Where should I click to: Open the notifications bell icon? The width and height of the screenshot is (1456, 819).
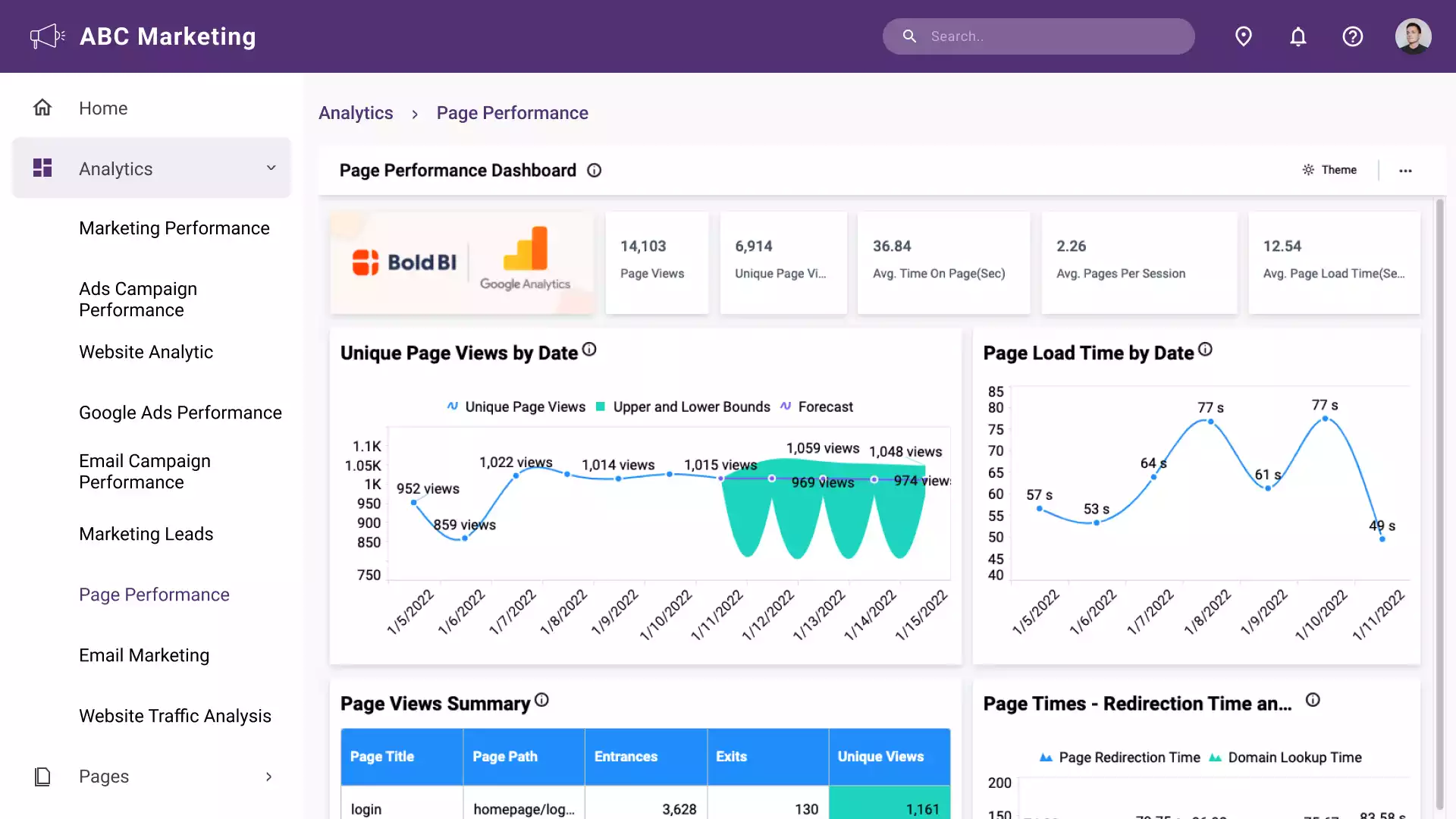tap(1298, 36)
